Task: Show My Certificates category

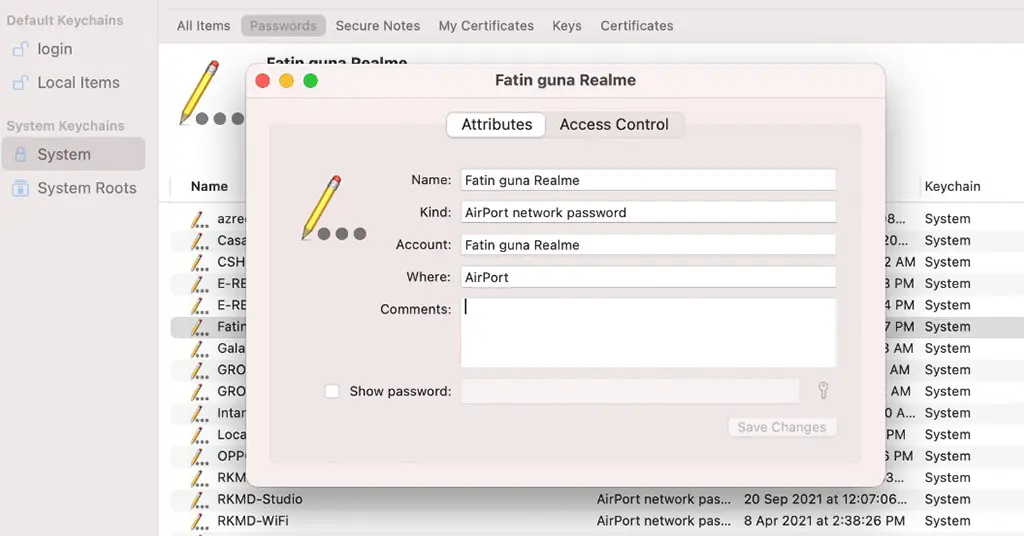Action: click(x=486, y=26)
